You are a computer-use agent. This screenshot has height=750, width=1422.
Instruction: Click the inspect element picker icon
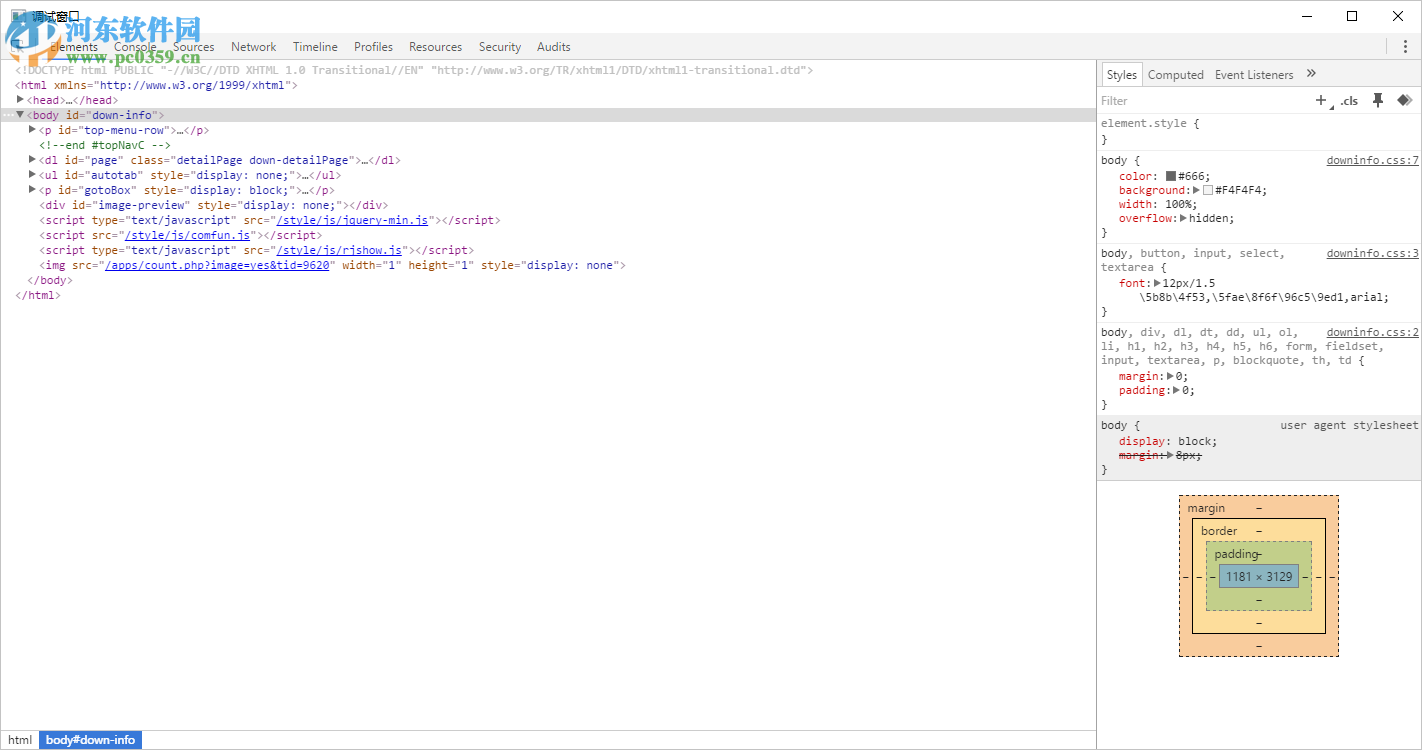(18, 46)
